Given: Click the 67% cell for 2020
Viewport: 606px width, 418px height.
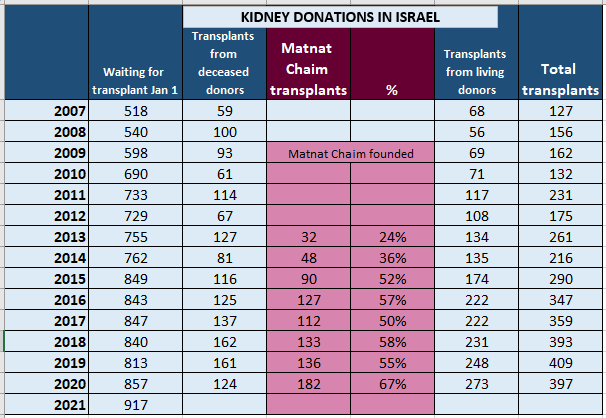Looking at the screenshot, I should [x=392, y=385].
